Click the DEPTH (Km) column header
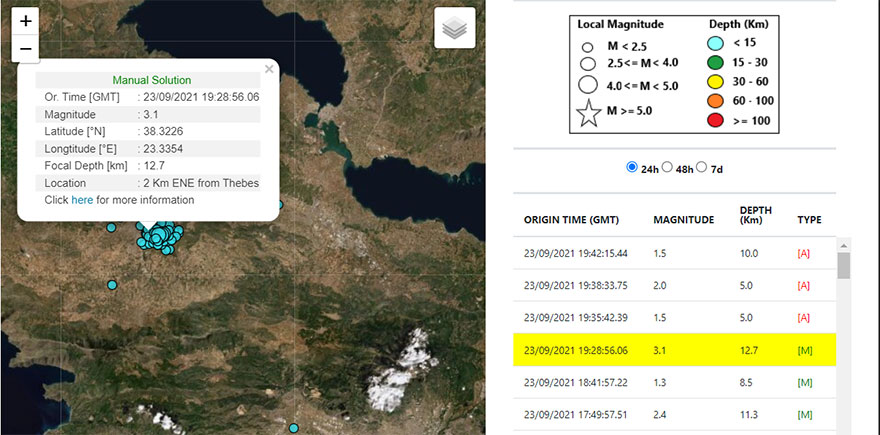This screenshot has height=435, width=880. (x=755, y=217)
